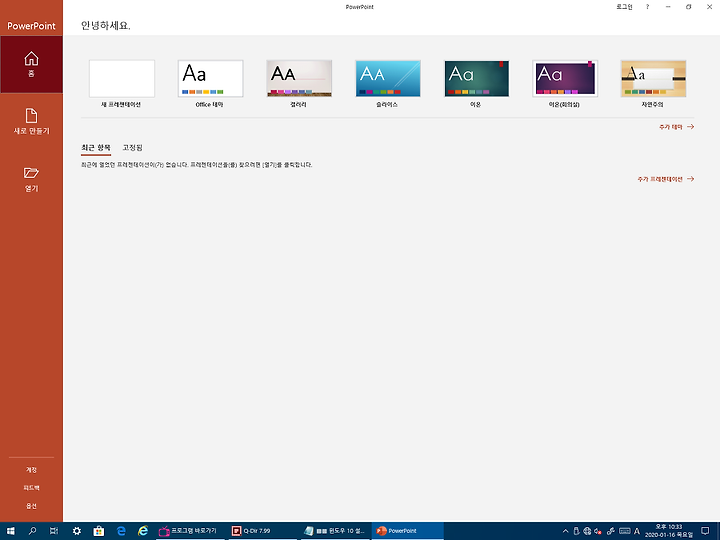Open Account (계정) settings

point(31,470)
